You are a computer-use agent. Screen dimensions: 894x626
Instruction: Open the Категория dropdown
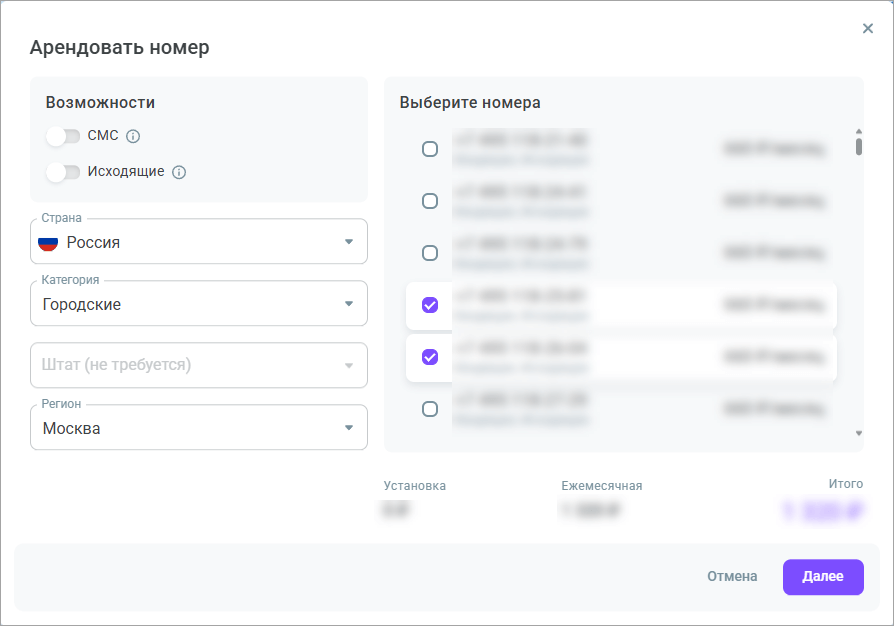(199, 303)
